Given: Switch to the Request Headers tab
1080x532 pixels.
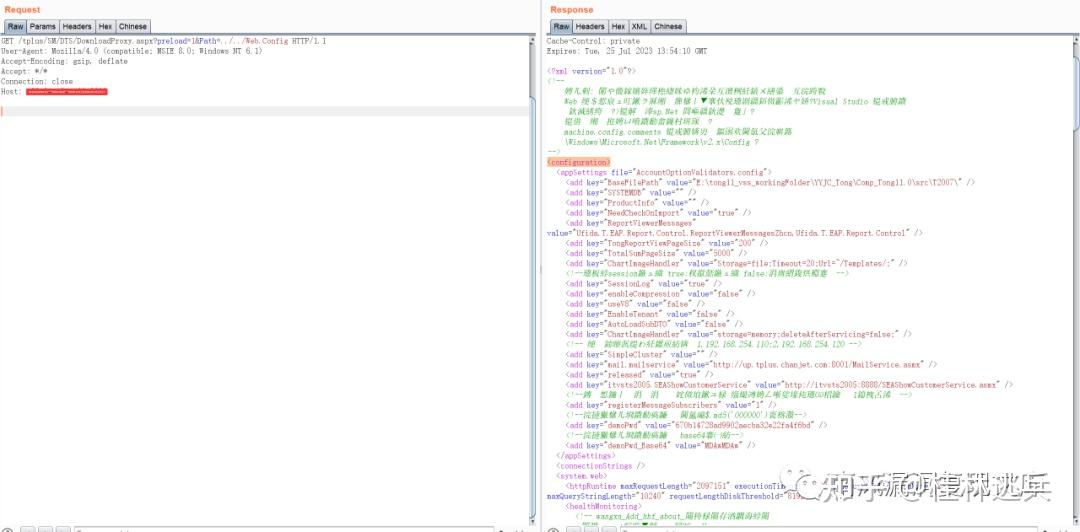Looking at the screenshot, I should tap(77, 26).
